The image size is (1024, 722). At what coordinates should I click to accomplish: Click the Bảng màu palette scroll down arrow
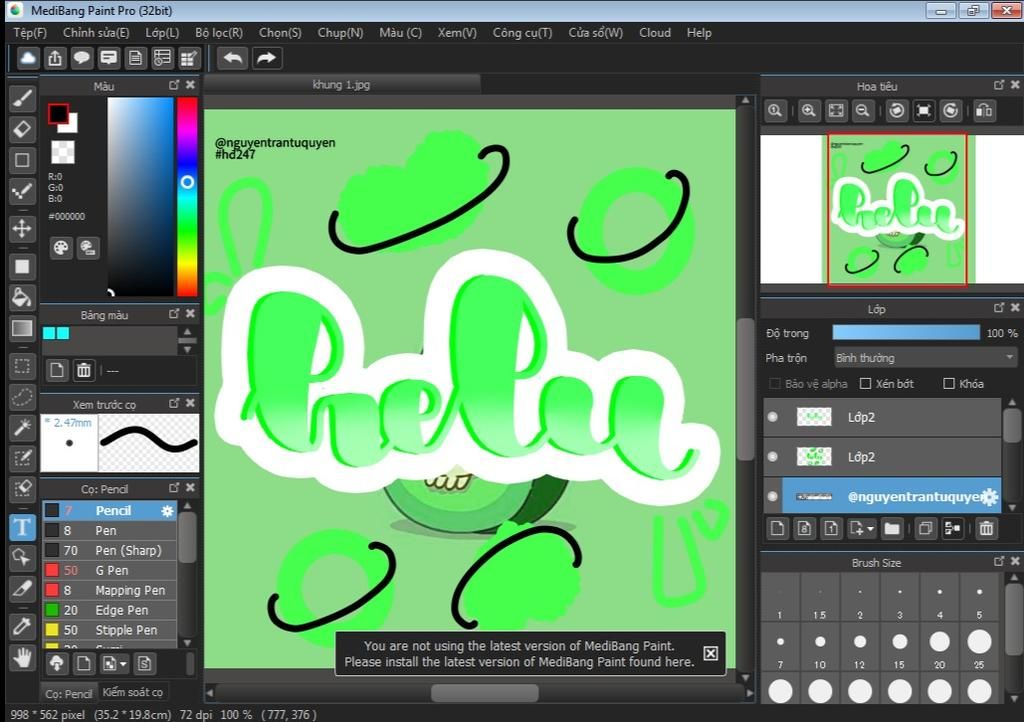(x=187, y=350)
